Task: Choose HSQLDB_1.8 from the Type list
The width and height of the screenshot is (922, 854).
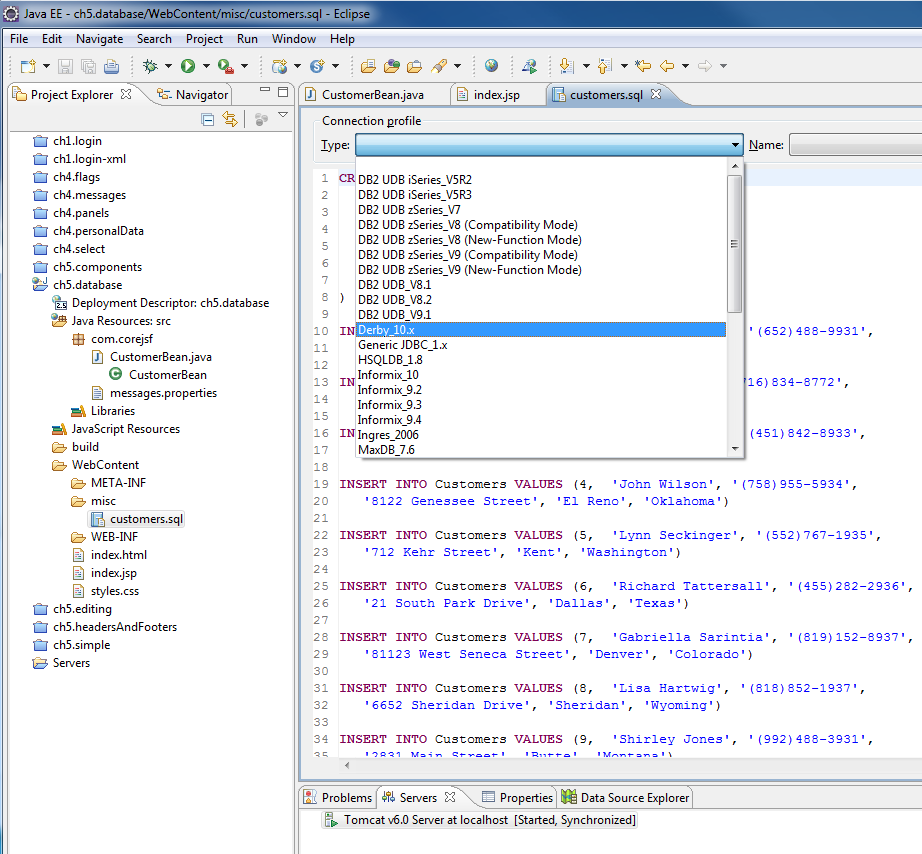Action: 541,360
